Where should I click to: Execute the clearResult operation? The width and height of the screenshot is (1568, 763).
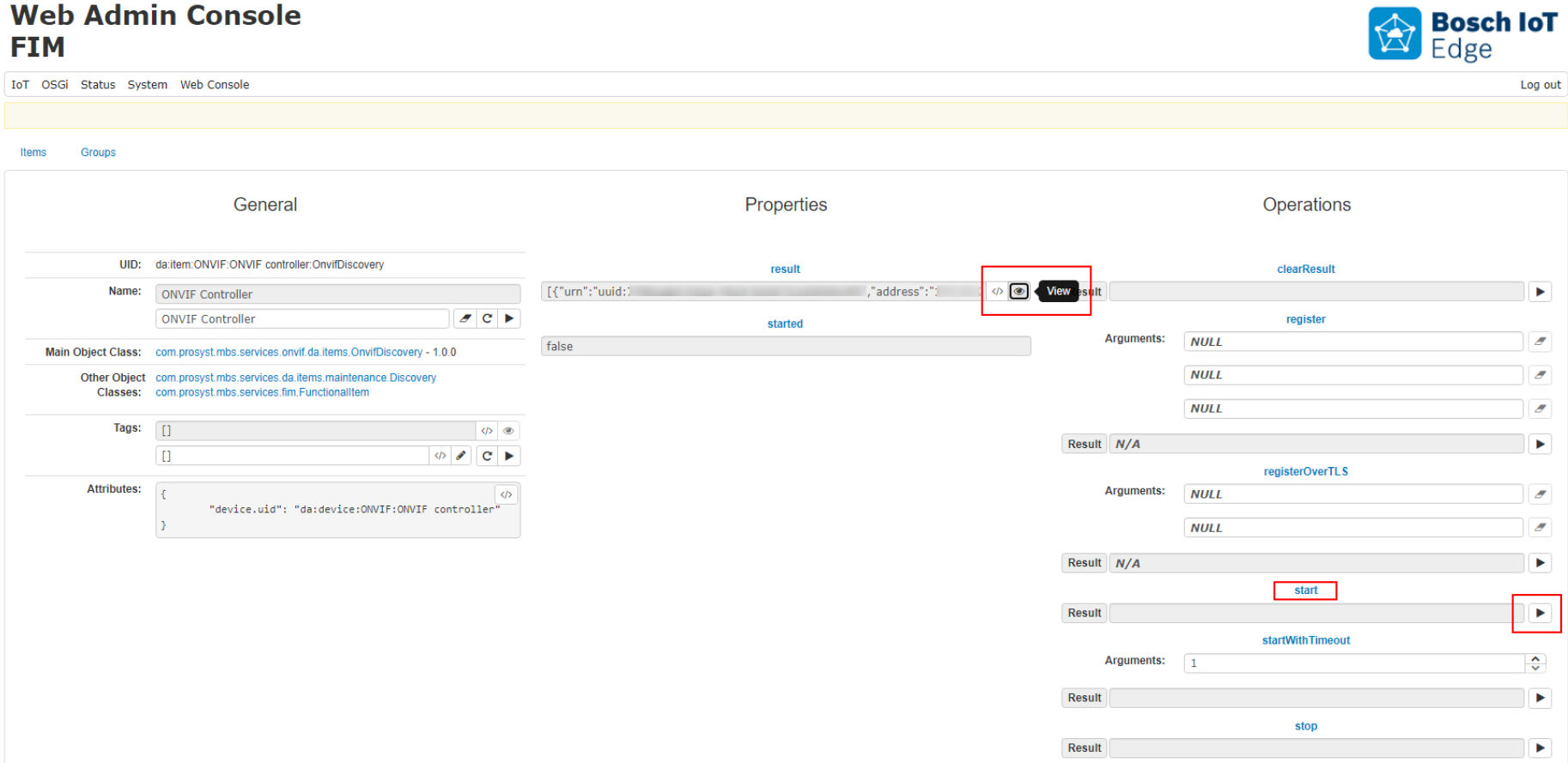tap(1541, 292)
